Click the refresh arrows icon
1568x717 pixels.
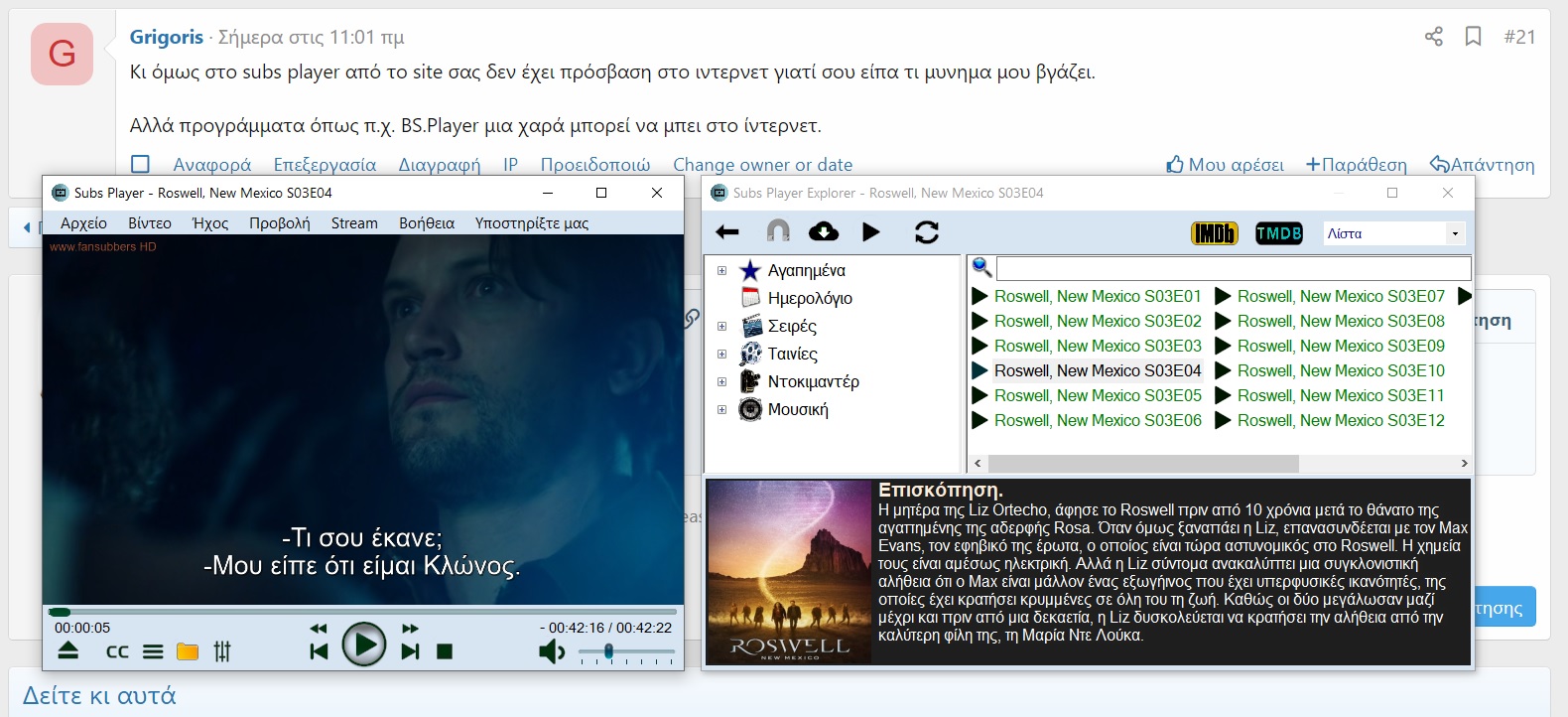pos(927,232)
